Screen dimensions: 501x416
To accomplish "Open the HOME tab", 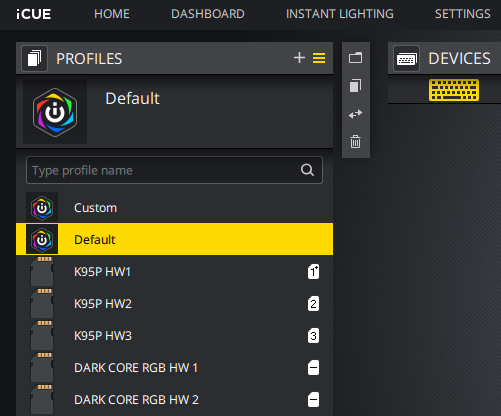I will [112, 14].
